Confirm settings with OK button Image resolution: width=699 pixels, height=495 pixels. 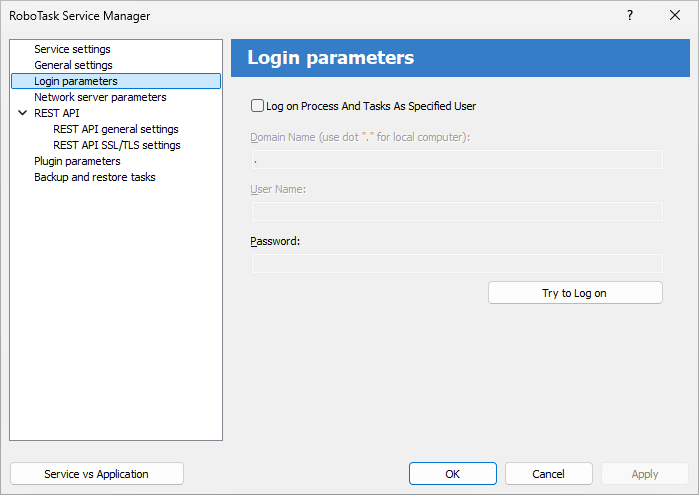(x=452, y=474)
